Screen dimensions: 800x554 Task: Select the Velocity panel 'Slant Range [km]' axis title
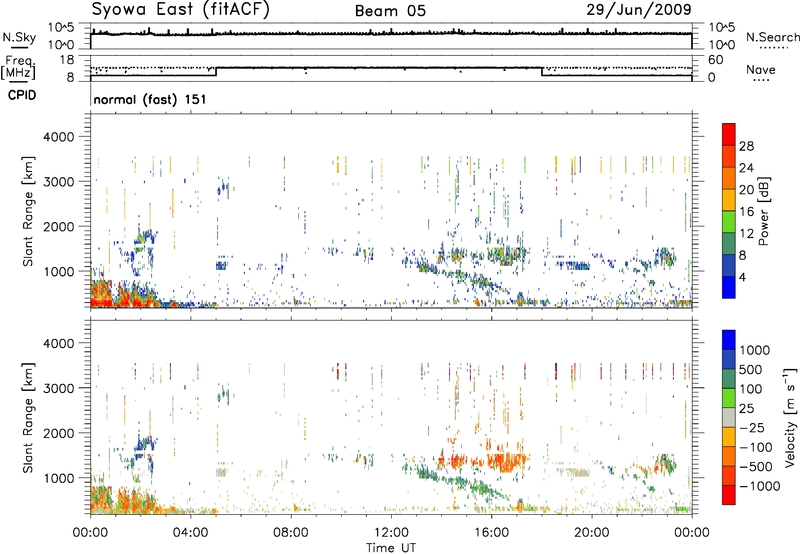[x=28, y=418]
